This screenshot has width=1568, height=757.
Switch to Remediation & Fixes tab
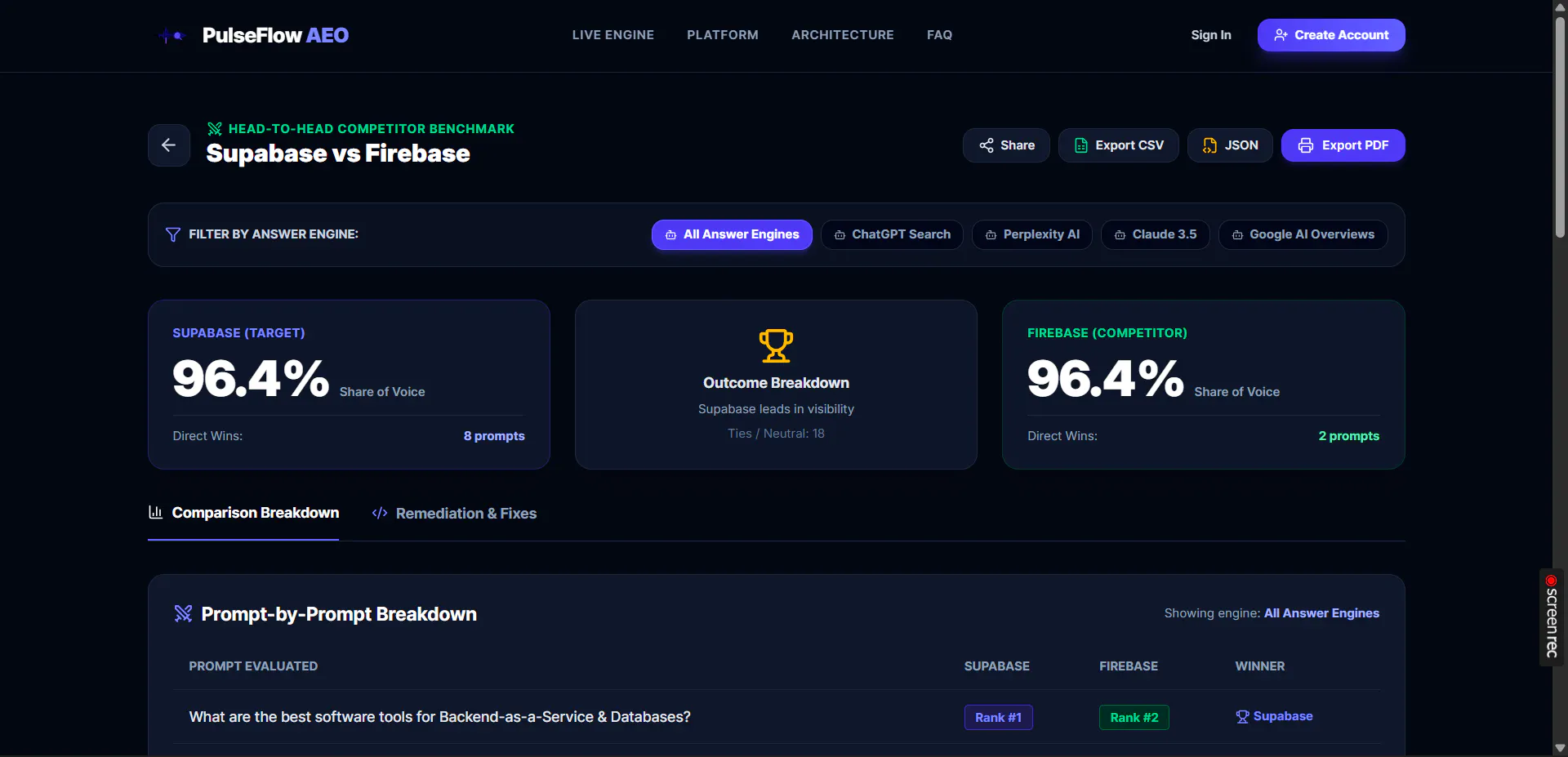tap(454, 513)
